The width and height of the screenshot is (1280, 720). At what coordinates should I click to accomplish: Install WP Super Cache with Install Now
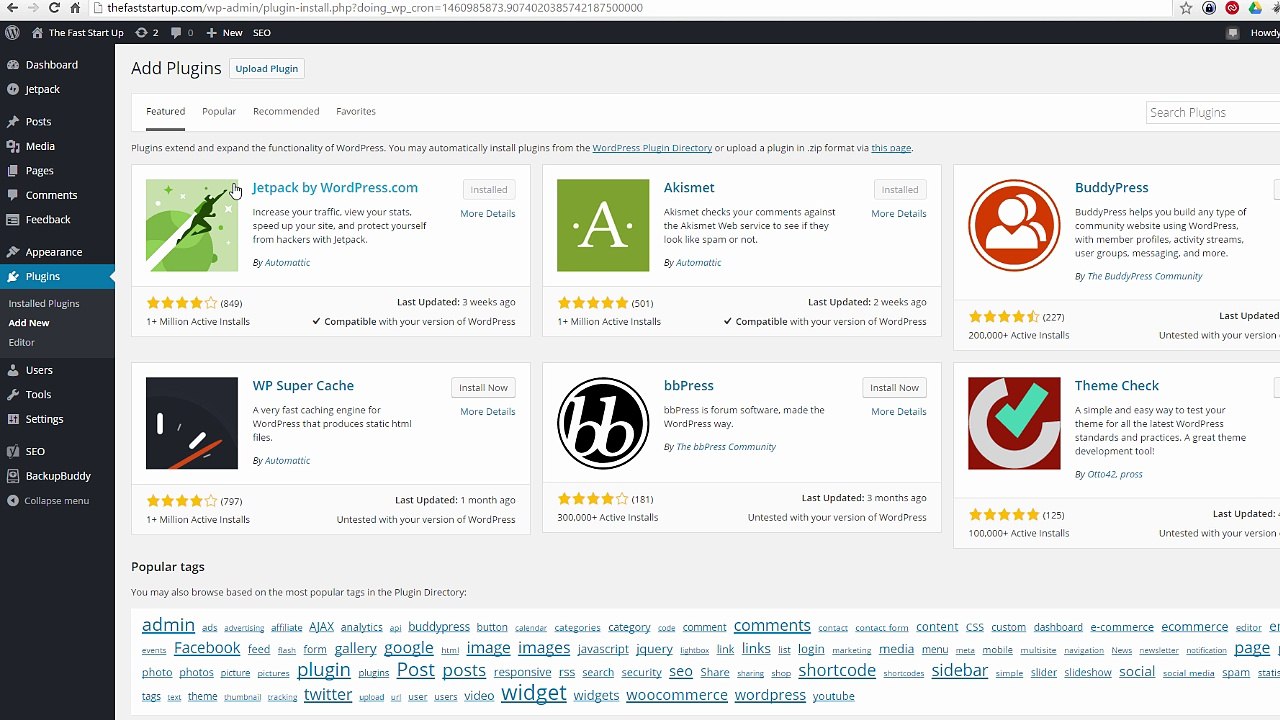click(483, 387)
